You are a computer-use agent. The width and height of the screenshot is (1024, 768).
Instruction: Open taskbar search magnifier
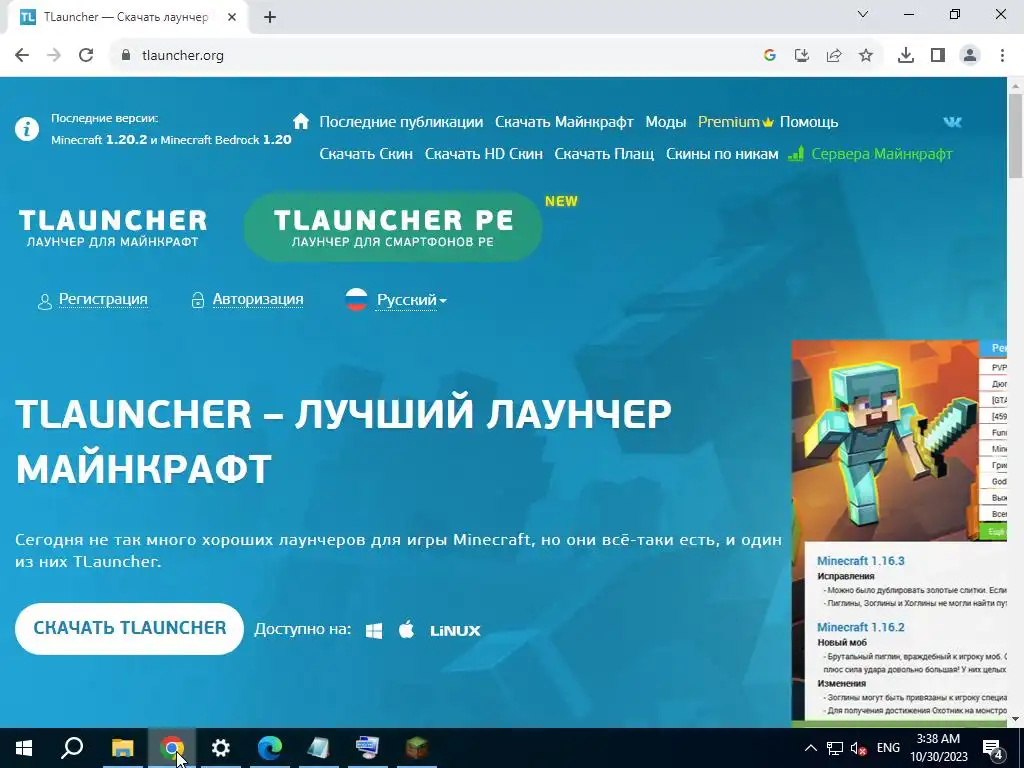(x=72, y=747)
